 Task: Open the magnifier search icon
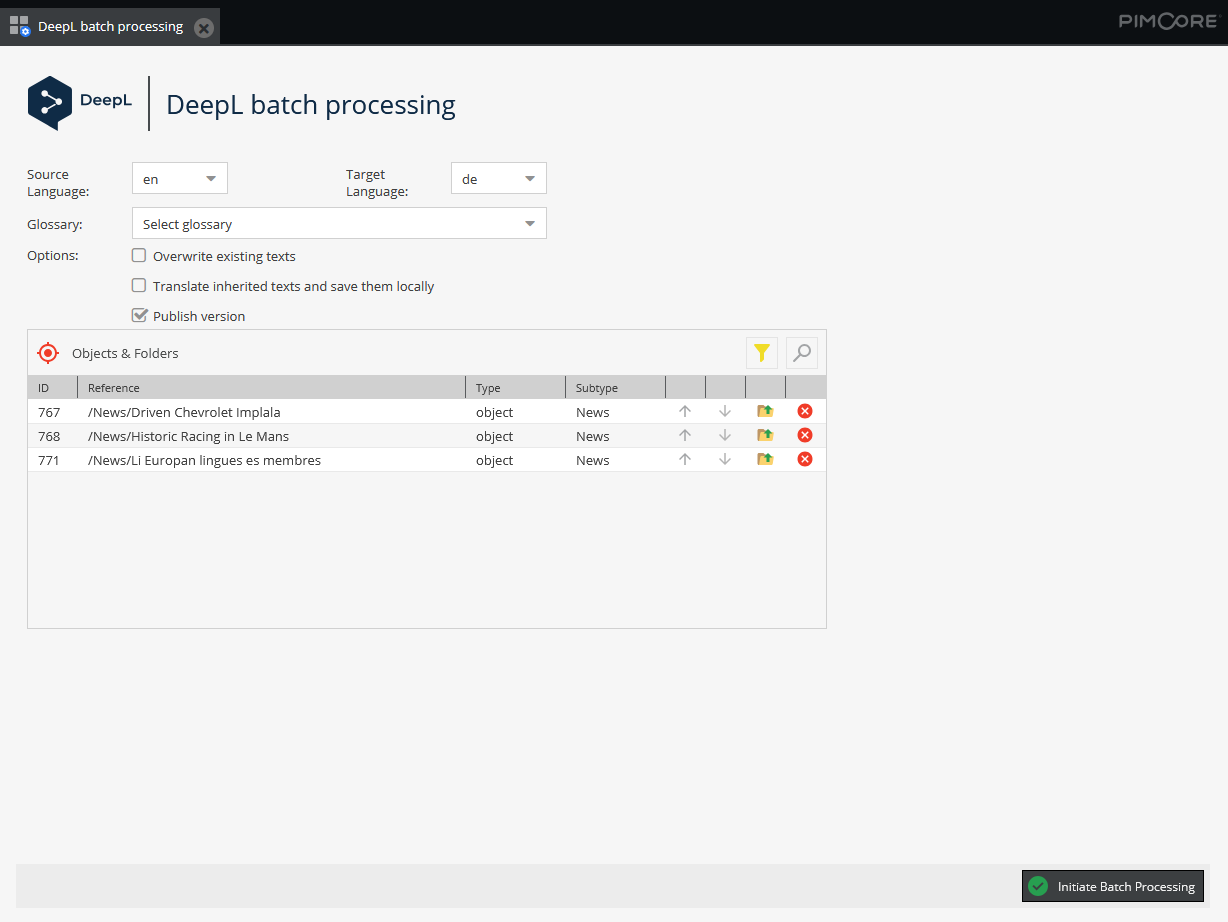(802, 353)
